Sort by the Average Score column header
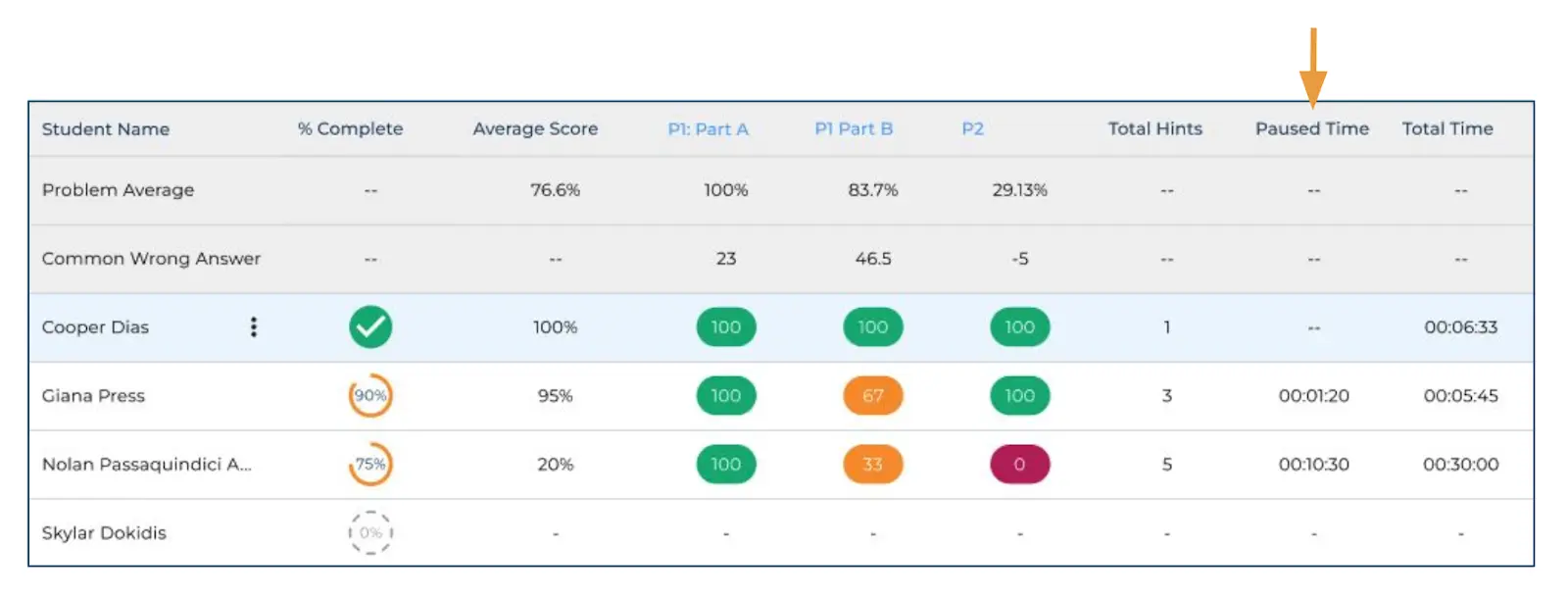 [x=535, y=128]
